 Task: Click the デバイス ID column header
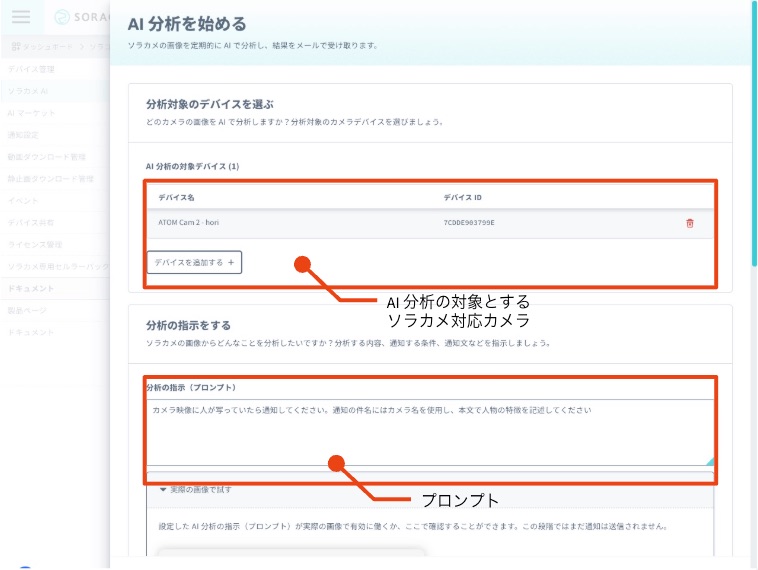point(463,197)
